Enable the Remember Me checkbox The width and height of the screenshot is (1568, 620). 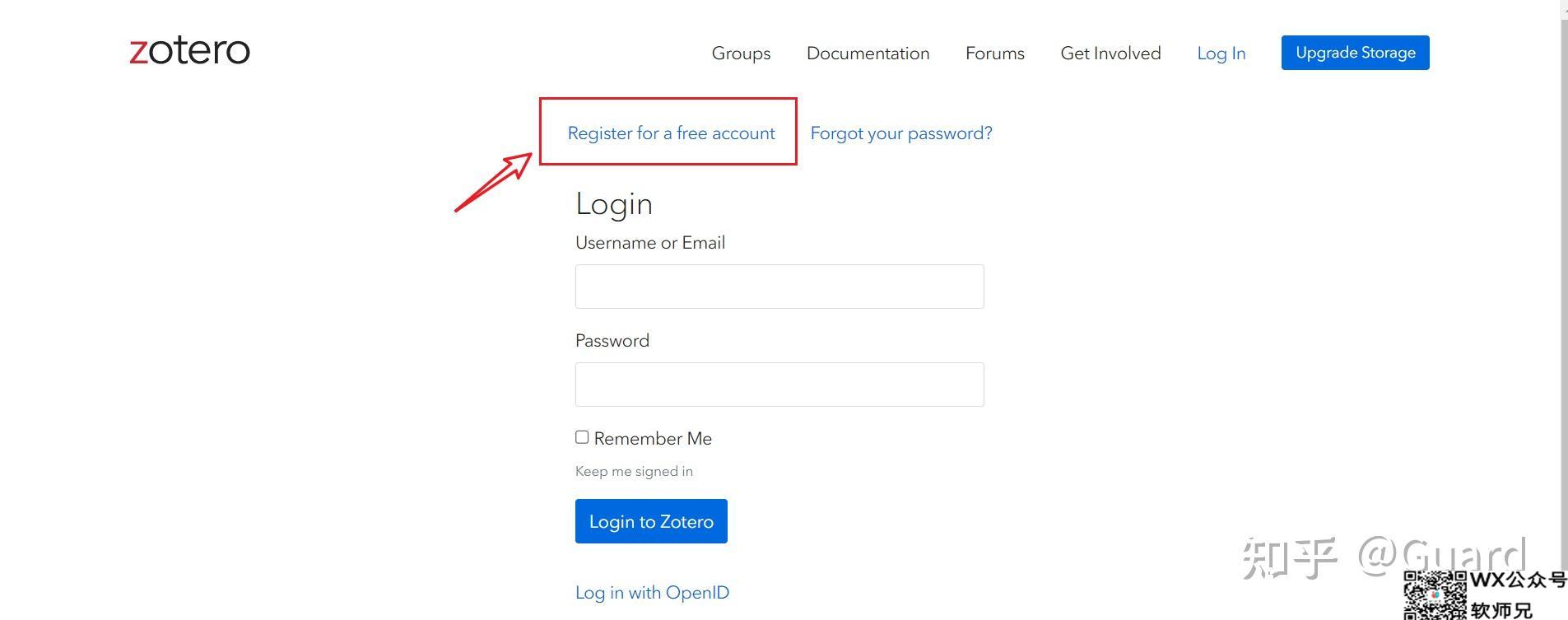(x=582, y=437)
